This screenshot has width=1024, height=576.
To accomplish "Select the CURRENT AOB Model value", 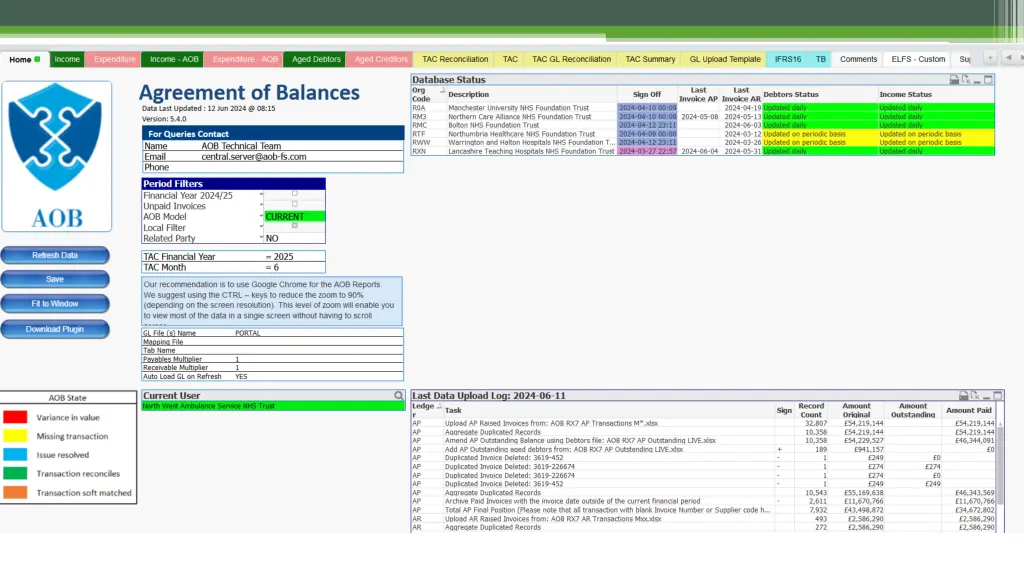I will coord(295,217).
